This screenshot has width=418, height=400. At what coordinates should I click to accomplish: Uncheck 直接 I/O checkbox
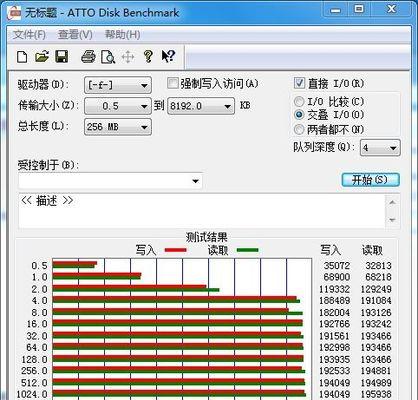tap(299, 83)
